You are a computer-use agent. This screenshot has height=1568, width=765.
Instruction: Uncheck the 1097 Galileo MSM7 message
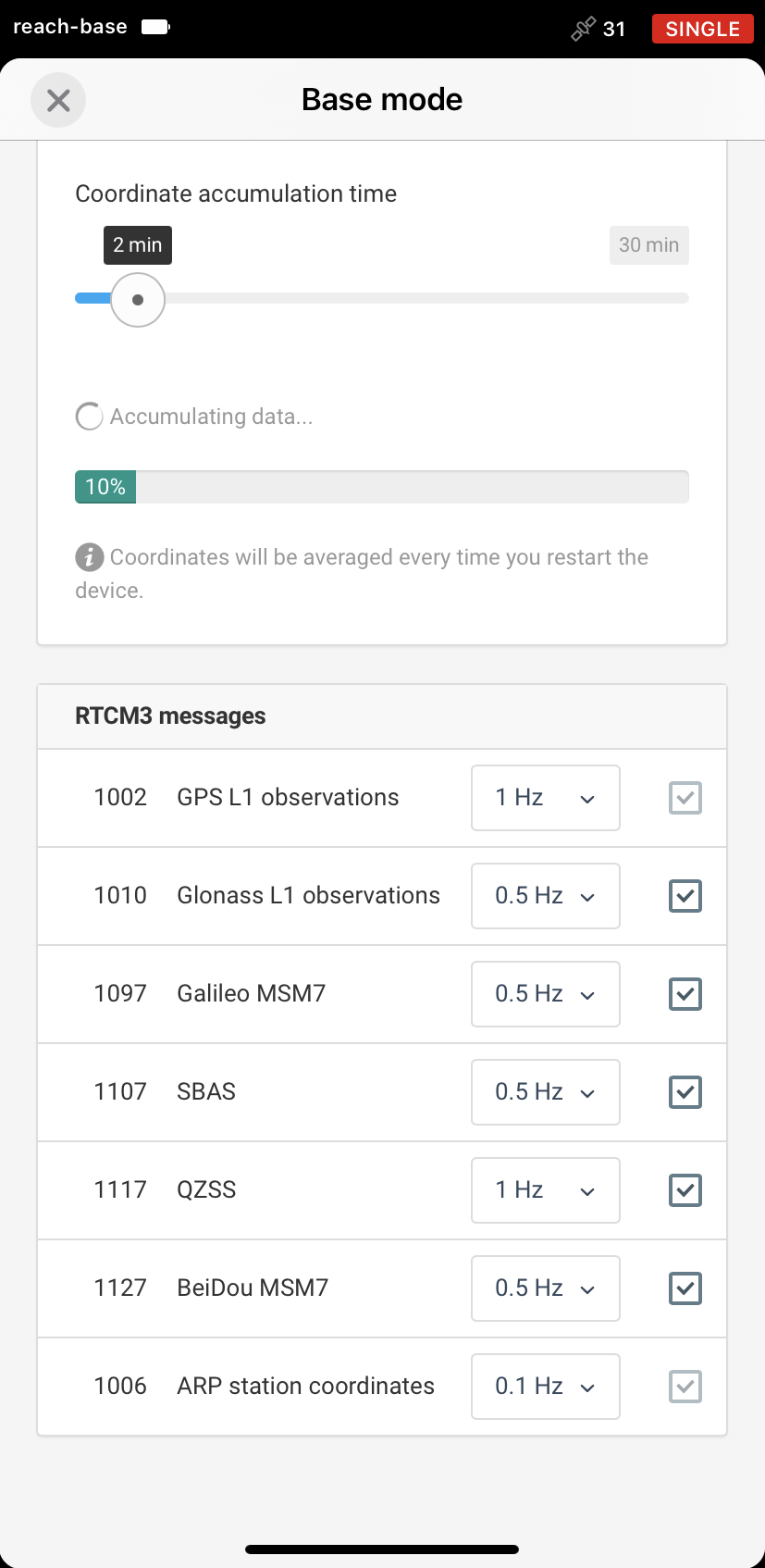[685, 994]
